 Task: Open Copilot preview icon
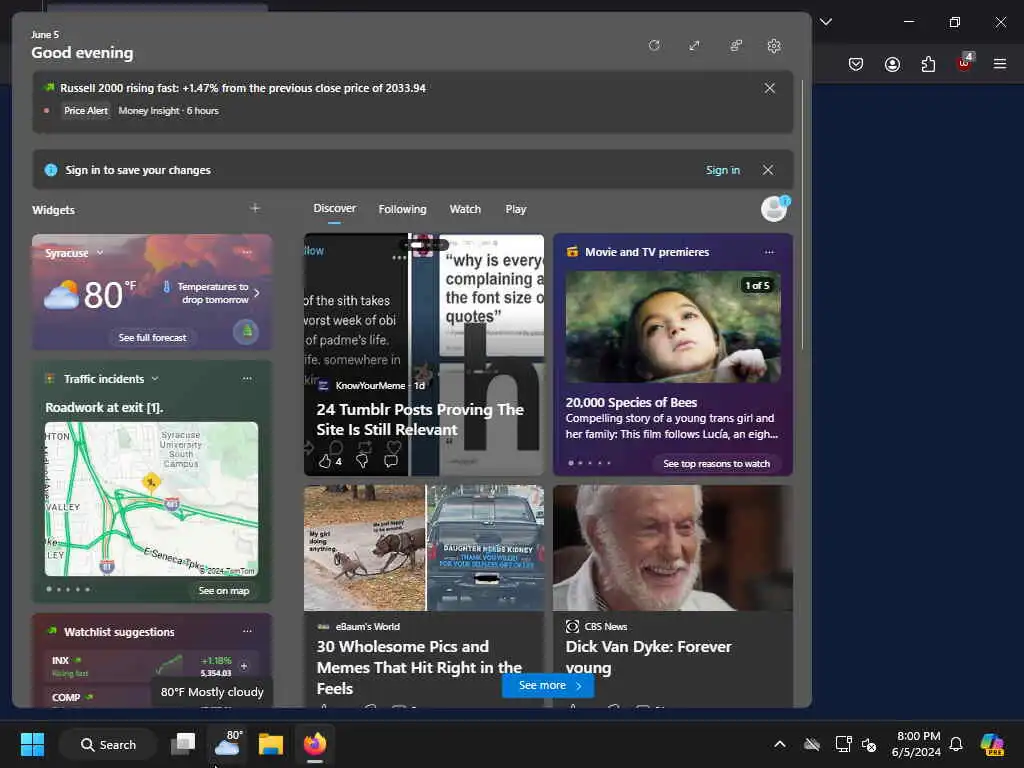pos(992,744)
